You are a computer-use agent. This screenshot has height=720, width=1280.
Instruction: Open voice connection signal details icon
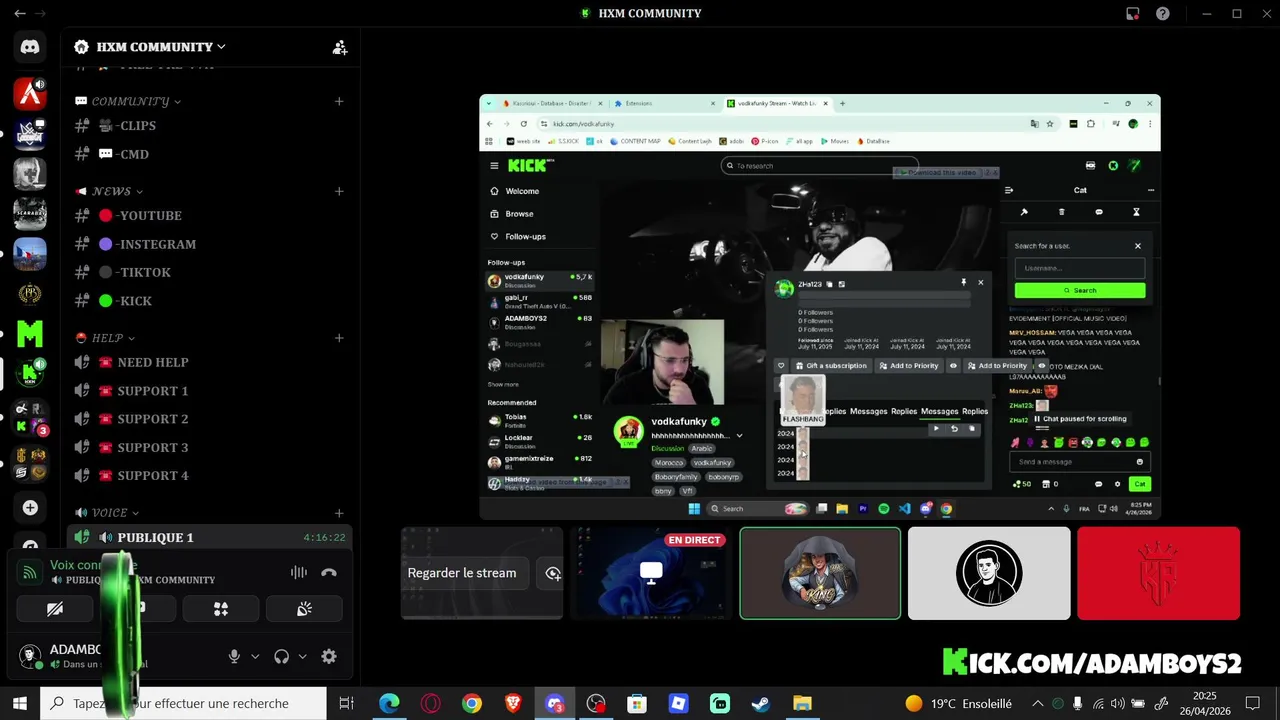pyautogui.click(x=30, y=573)
